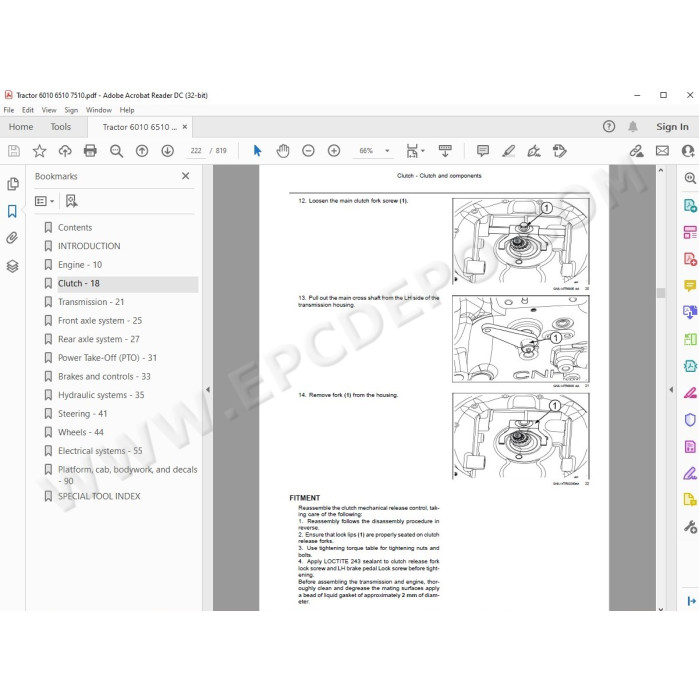Click the cloud upload share icon
This screenshot has height=700, width=700.
65,151
